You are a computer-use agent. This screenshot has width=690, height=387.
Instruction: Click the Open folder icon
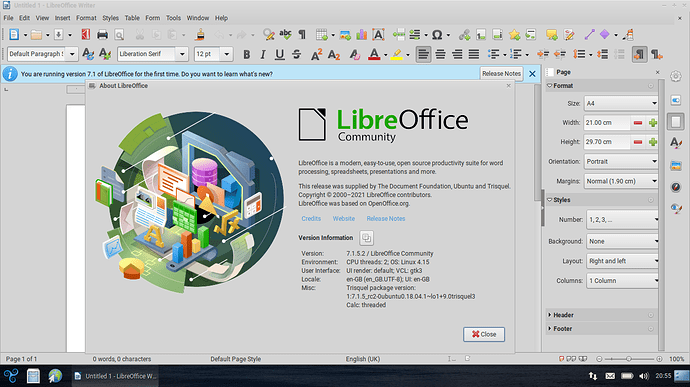(x=36, y=34)
